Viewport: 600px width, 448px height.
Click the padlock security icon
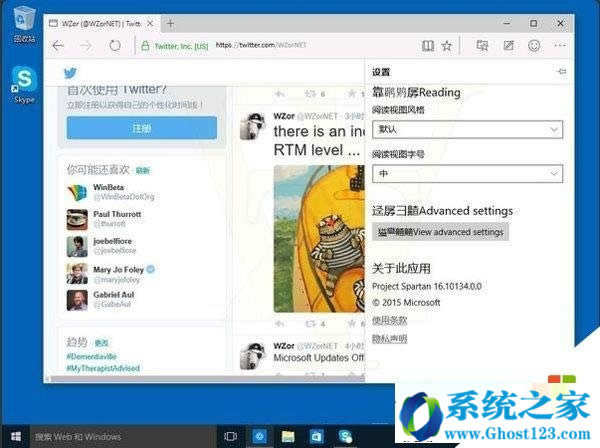click(145, 46)
